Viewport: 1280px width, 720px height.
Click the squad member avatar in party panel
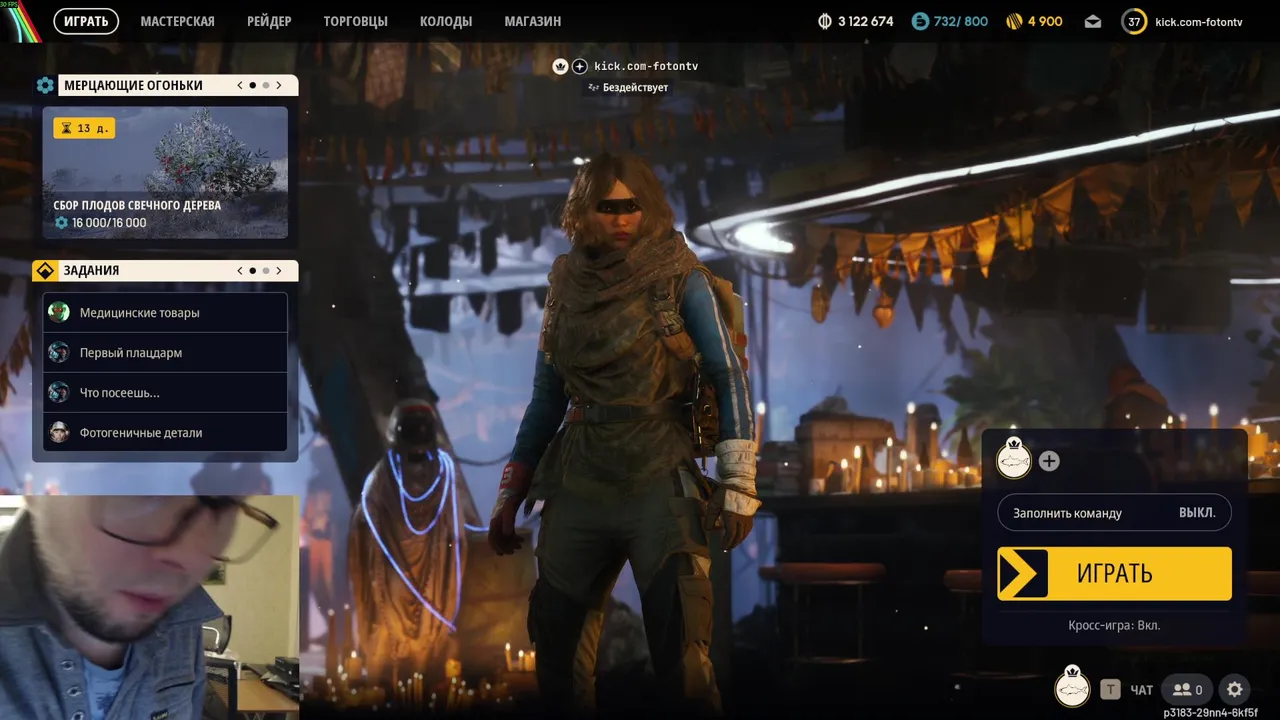point(1014,460)
